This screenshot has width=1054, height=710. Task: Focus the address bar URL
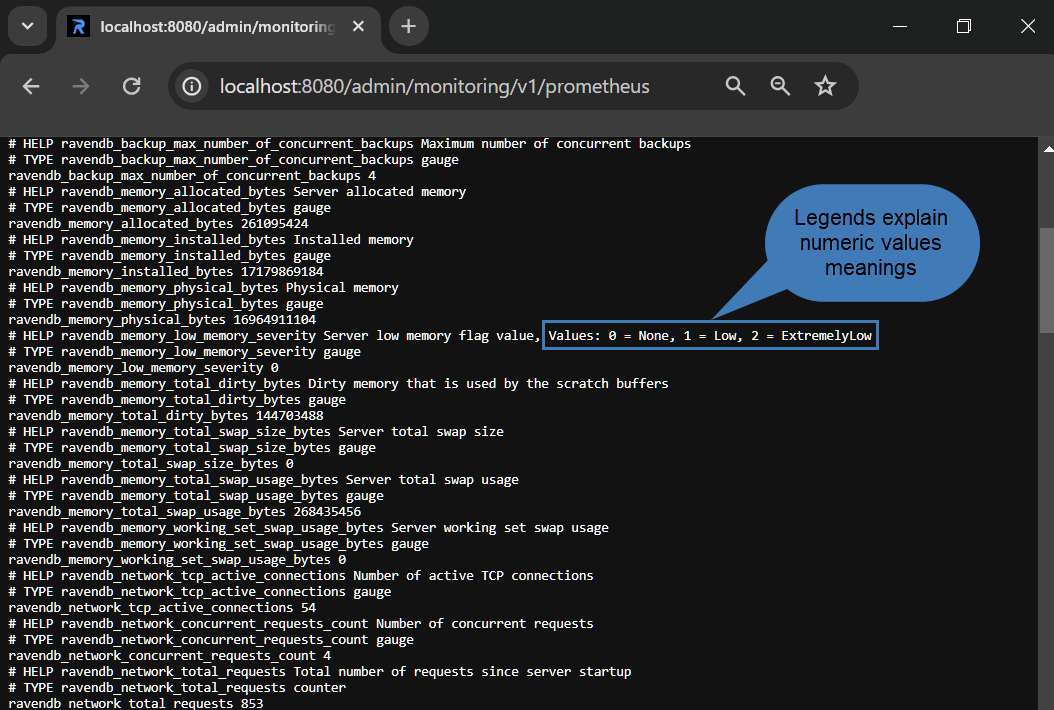point(434,86)
